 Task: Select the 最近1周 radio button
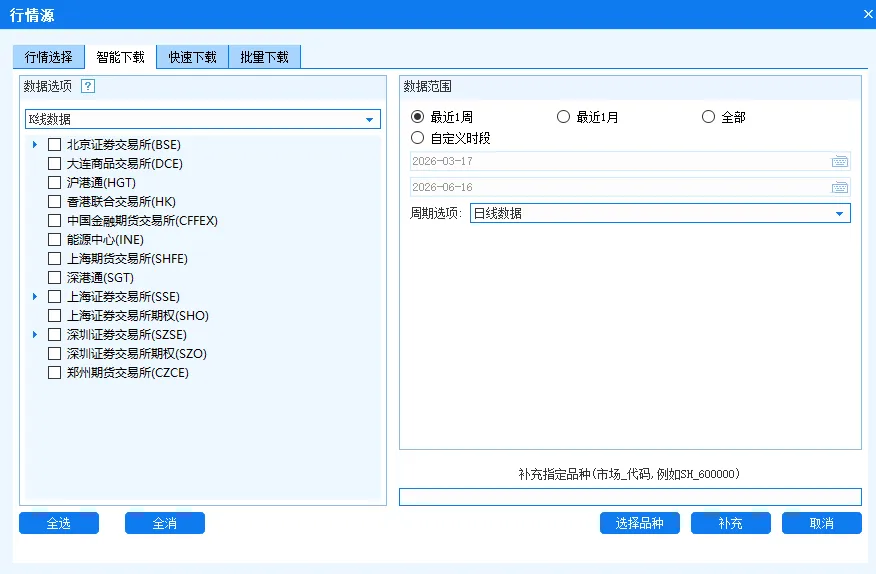point(417,117)
